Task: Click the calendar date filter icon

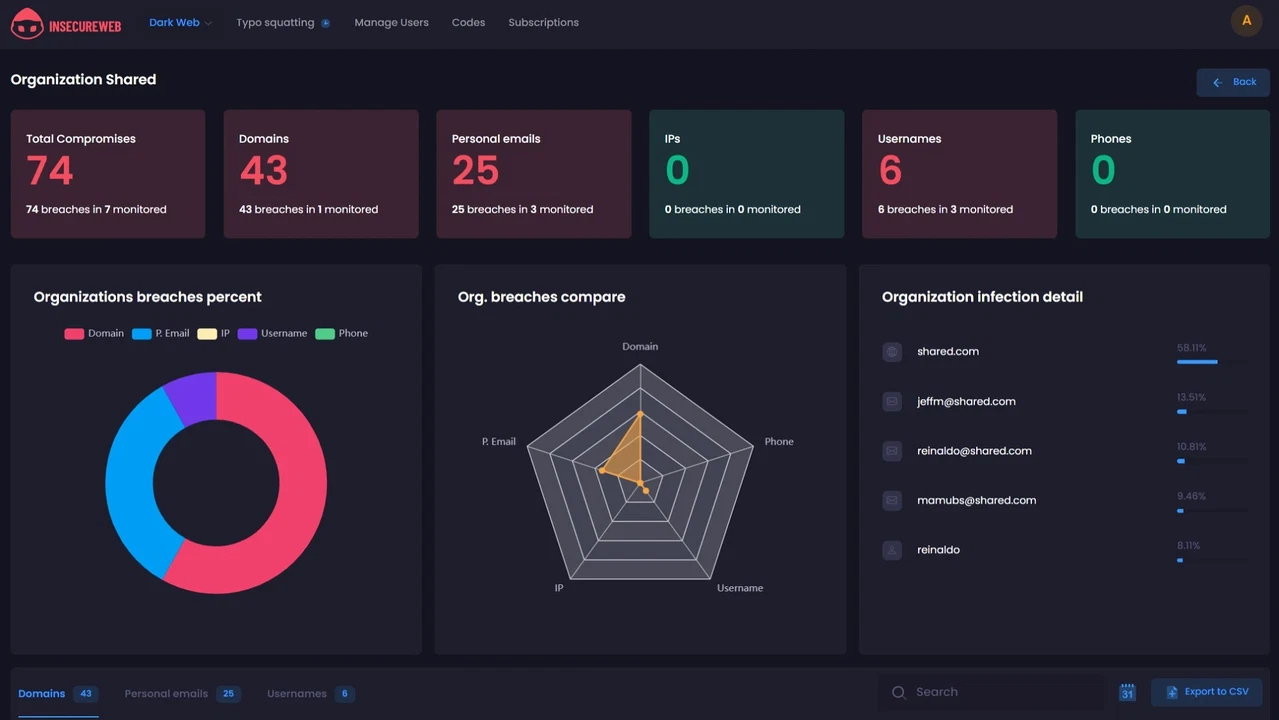Action: (1127, 692)
